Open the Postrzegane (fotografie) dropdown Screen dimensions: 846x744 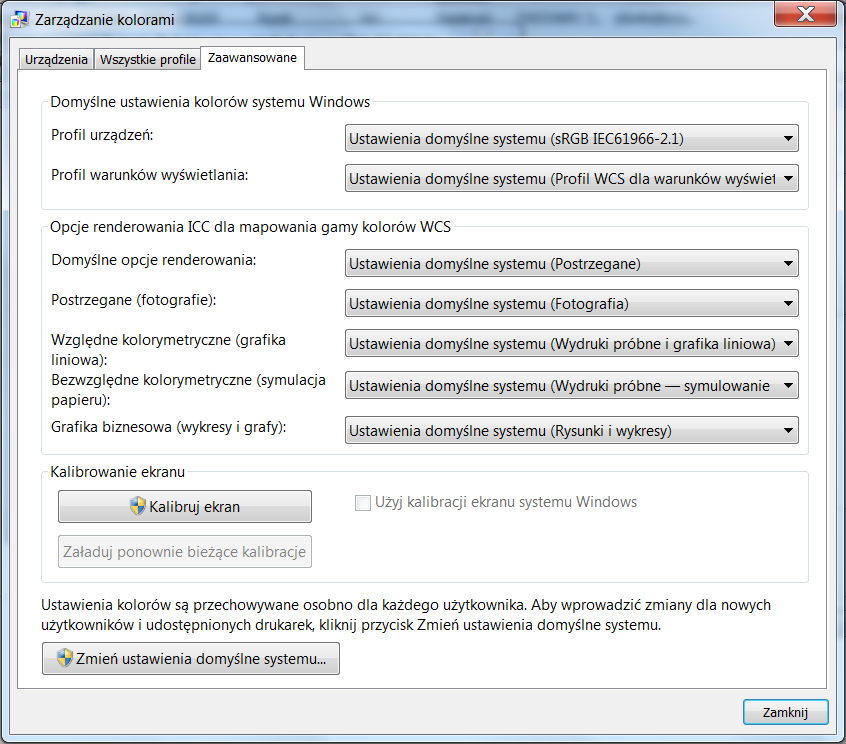pyautogui.click(x=571, y=304)
